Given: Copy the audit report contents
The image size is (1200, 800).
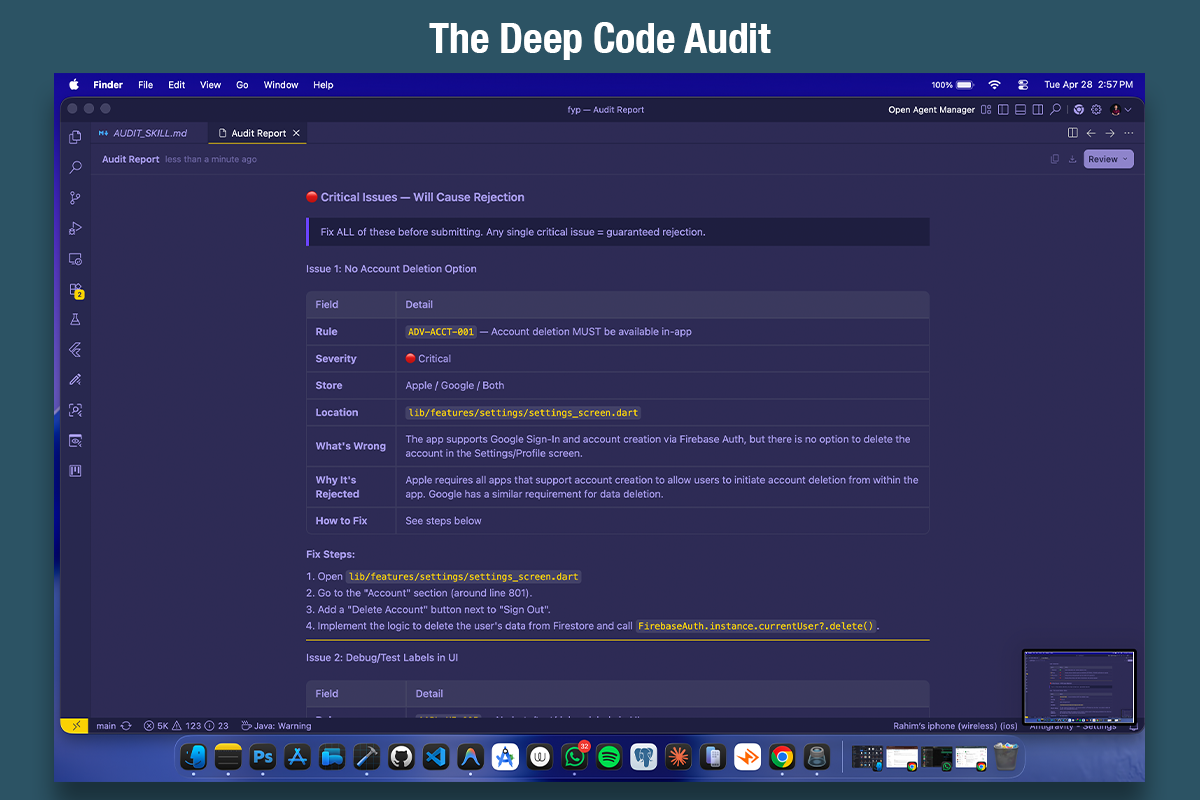Looking at the screenshot, I should 1055,159.
